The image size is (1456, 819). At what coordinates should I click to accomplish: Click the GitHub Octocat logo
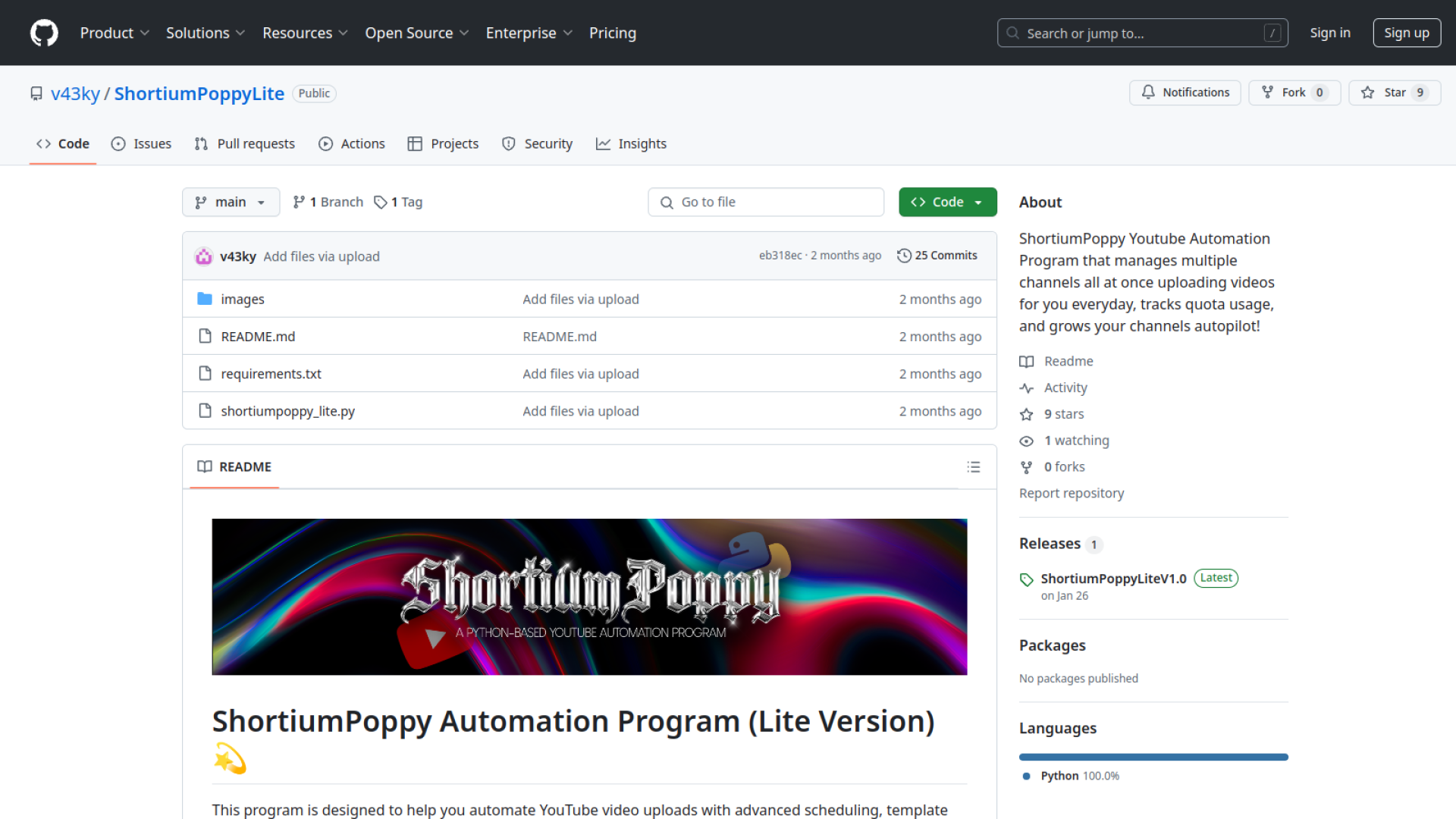pyautogui.click(x=44, y=33)
